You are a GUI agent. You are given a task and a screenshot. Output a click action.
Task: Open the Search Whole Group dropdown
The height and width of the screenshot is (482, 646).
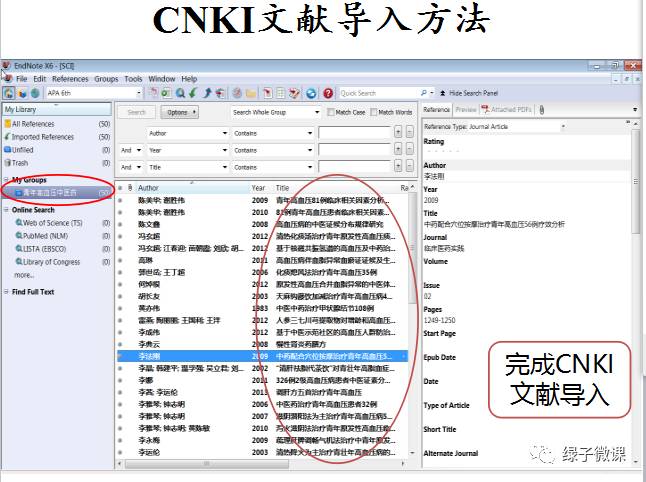click(x=276, y=112)
